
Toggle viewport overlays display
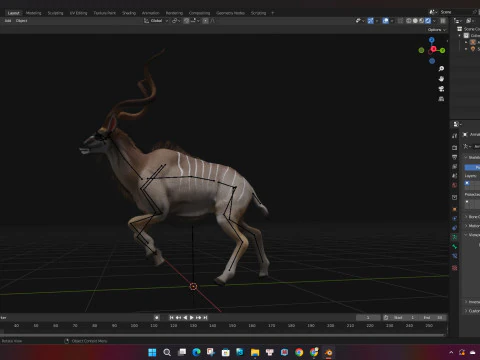point(386,21)
